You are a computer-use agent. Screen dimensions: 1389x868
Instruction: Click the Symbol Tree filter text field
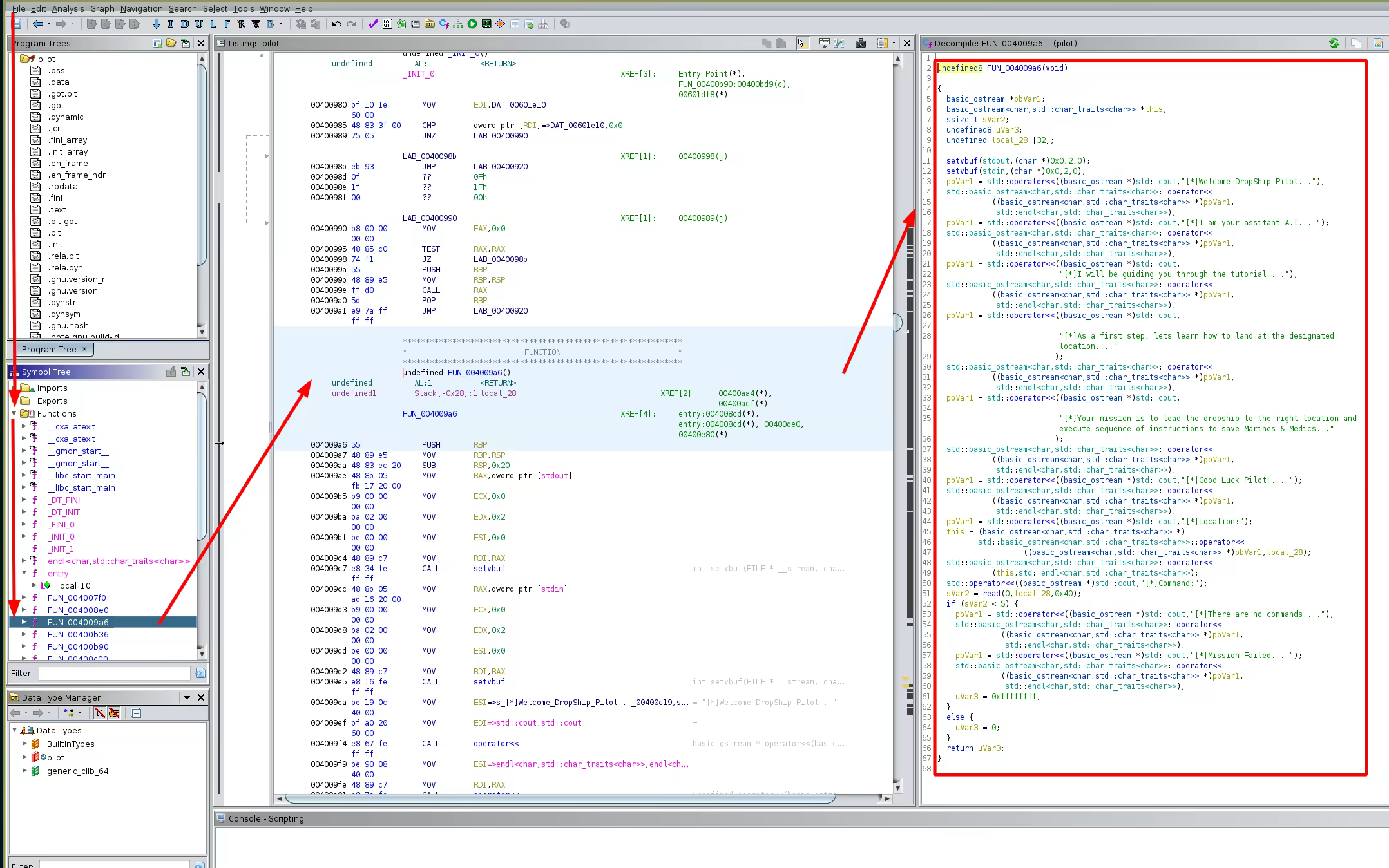pyautogui.click(x=114, y=673)
